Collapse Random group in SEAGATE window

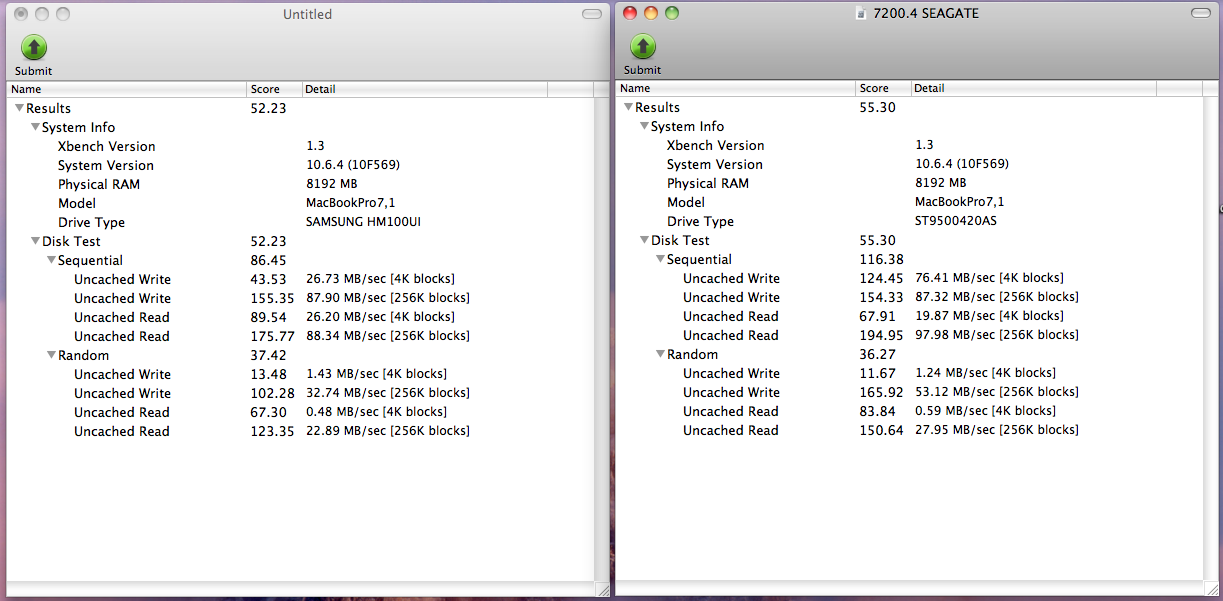point(660,354)
